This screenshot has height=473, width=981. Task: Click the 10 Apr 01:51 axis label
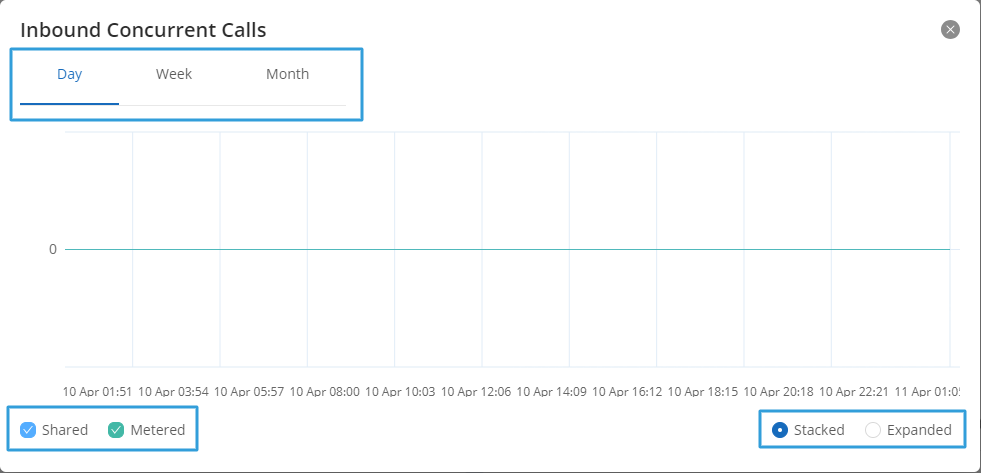98,392
